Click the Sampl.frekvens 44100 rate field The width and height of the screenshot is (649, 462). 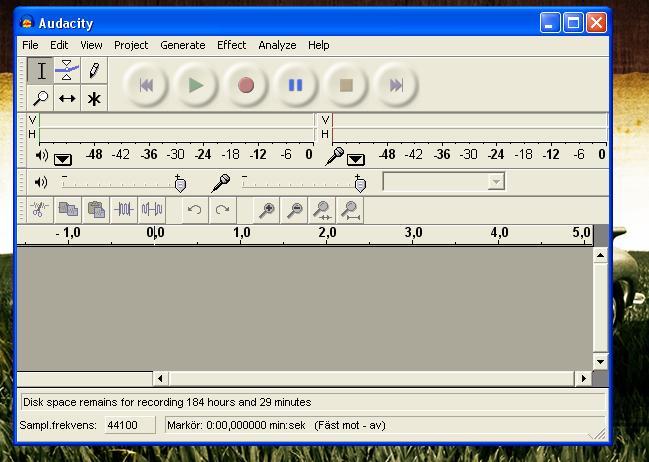pos(129,425)
